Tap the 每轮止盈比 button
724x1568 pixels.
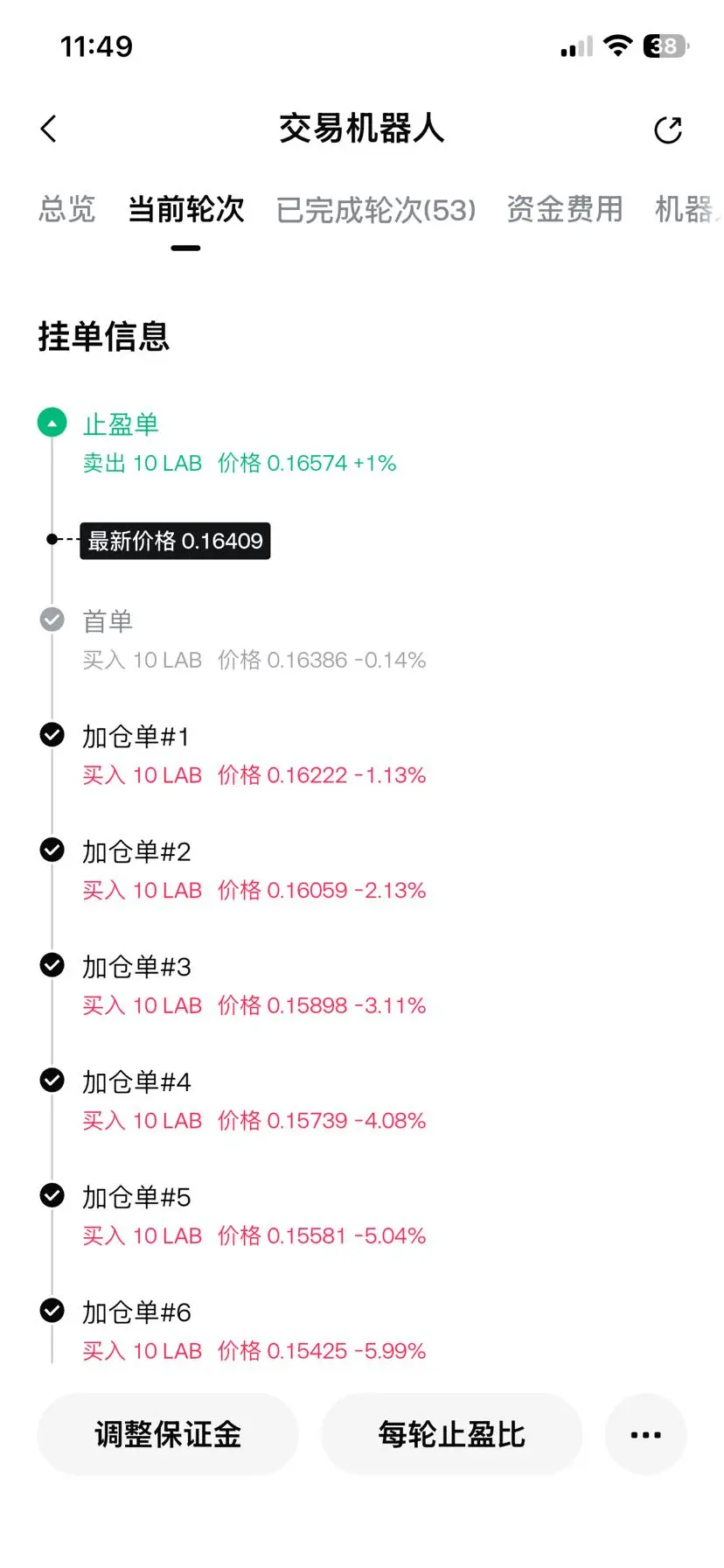point(451,1434)
